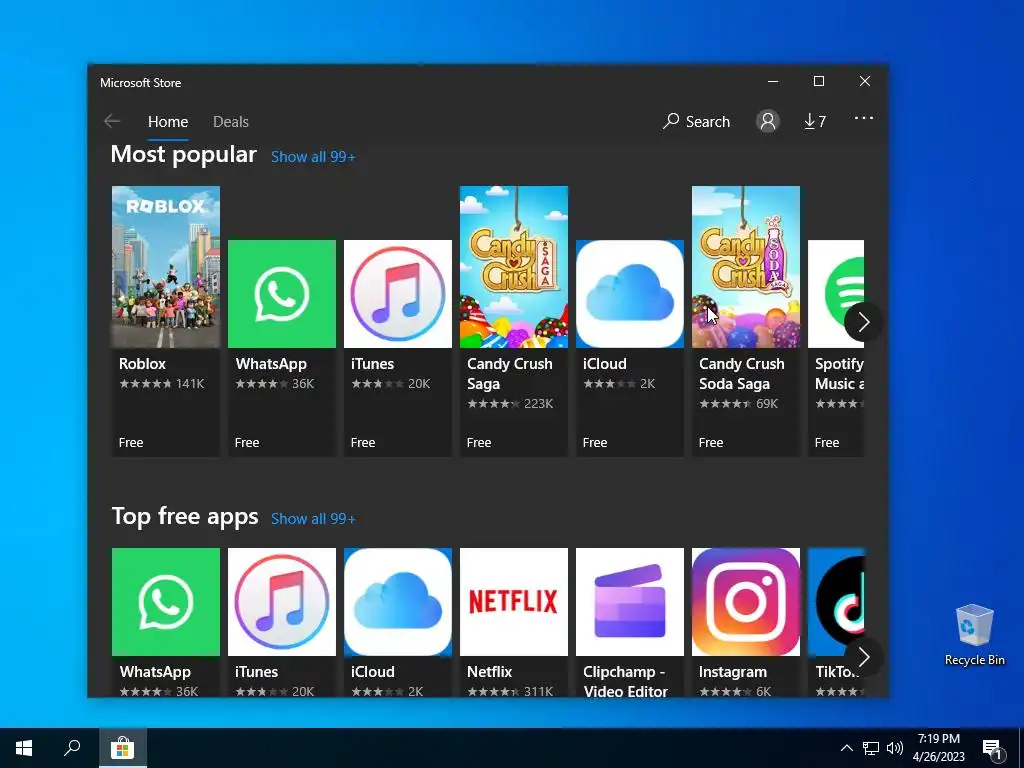Open the volume speaker tray icon
Screen dimensions: 1024x768
pos(895,748)
